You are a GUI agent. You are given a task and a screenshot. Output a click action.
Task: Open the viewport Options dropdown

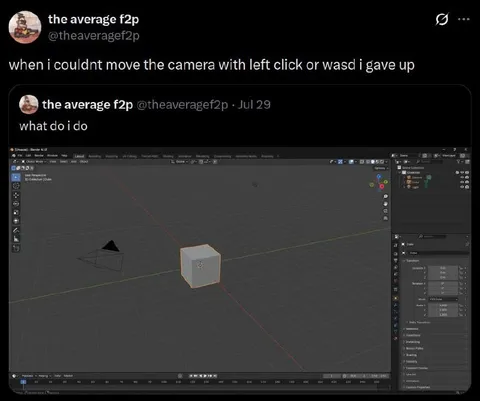[x=380, y=168]
